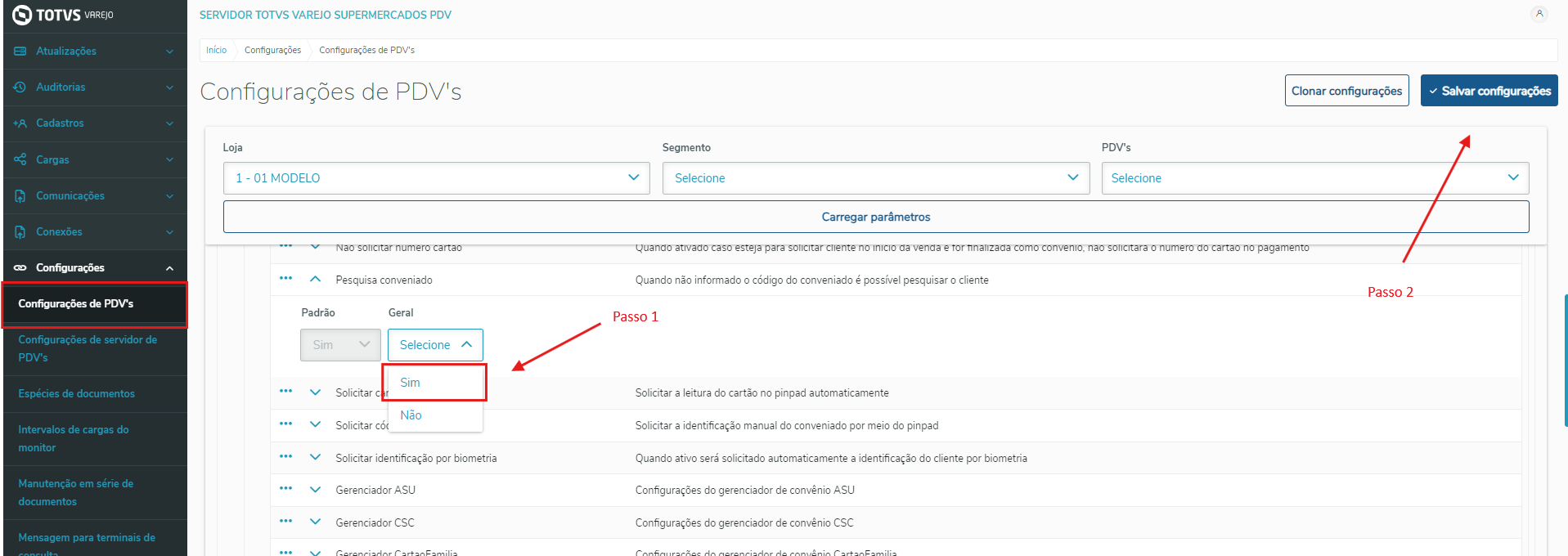This screenshot has width=1568, height=556.
Task: Collapse the Pesquisa conveniado row
Action: [x=315, y=279]
